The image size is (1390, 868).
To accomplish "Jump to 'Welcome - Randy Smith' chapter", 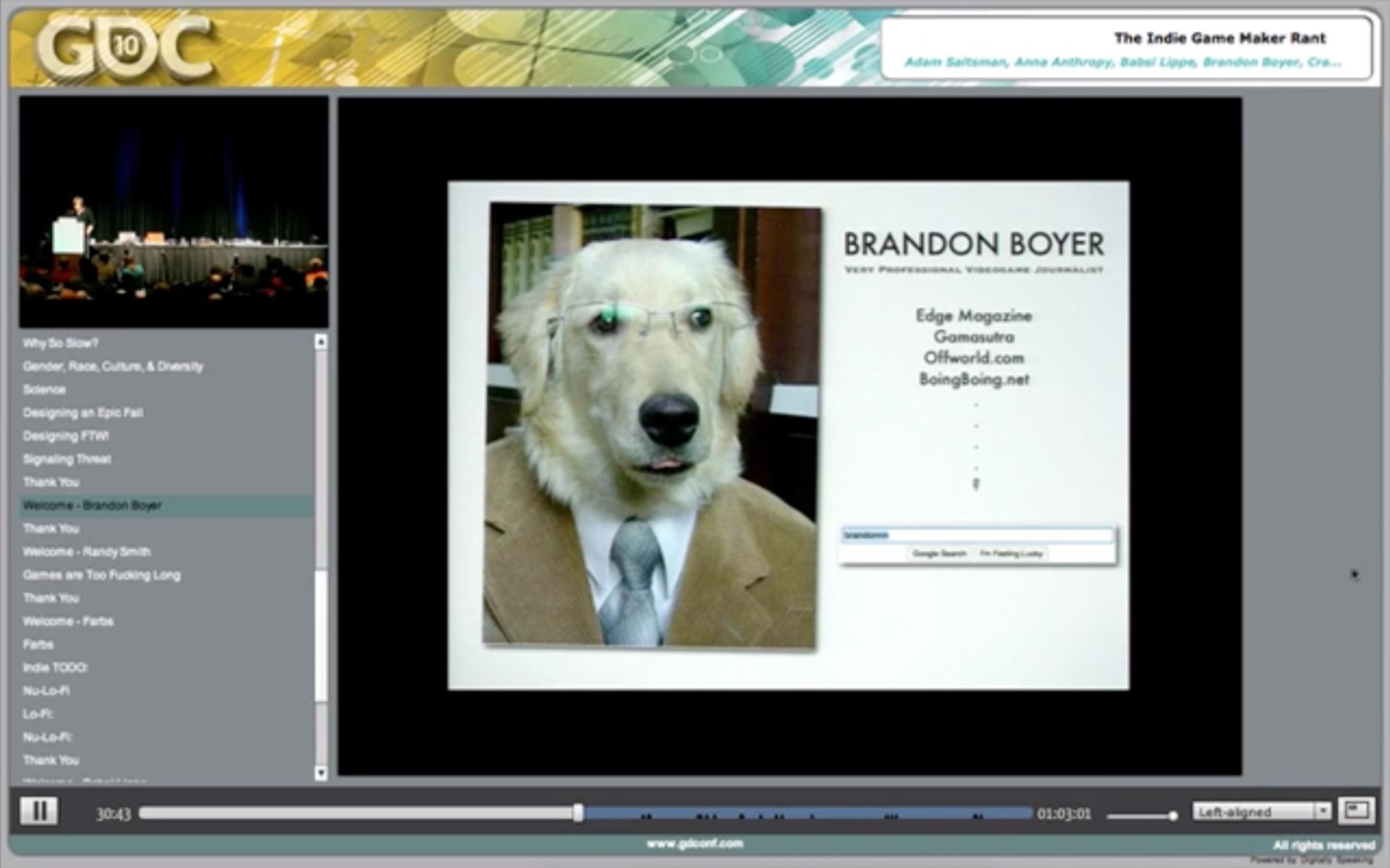I will pyautogui.click(x=87, y=552).
